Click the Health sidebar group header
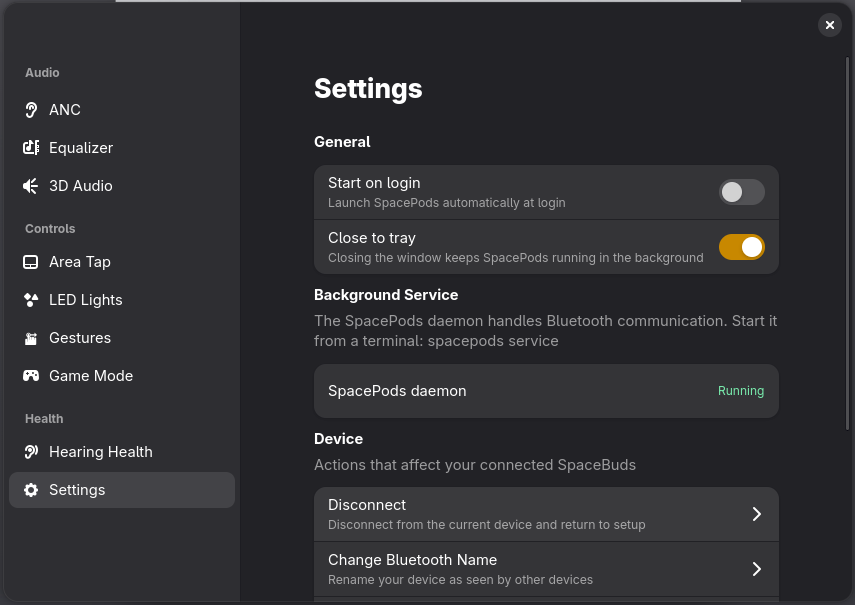The image size is (855, 605). 44,419
